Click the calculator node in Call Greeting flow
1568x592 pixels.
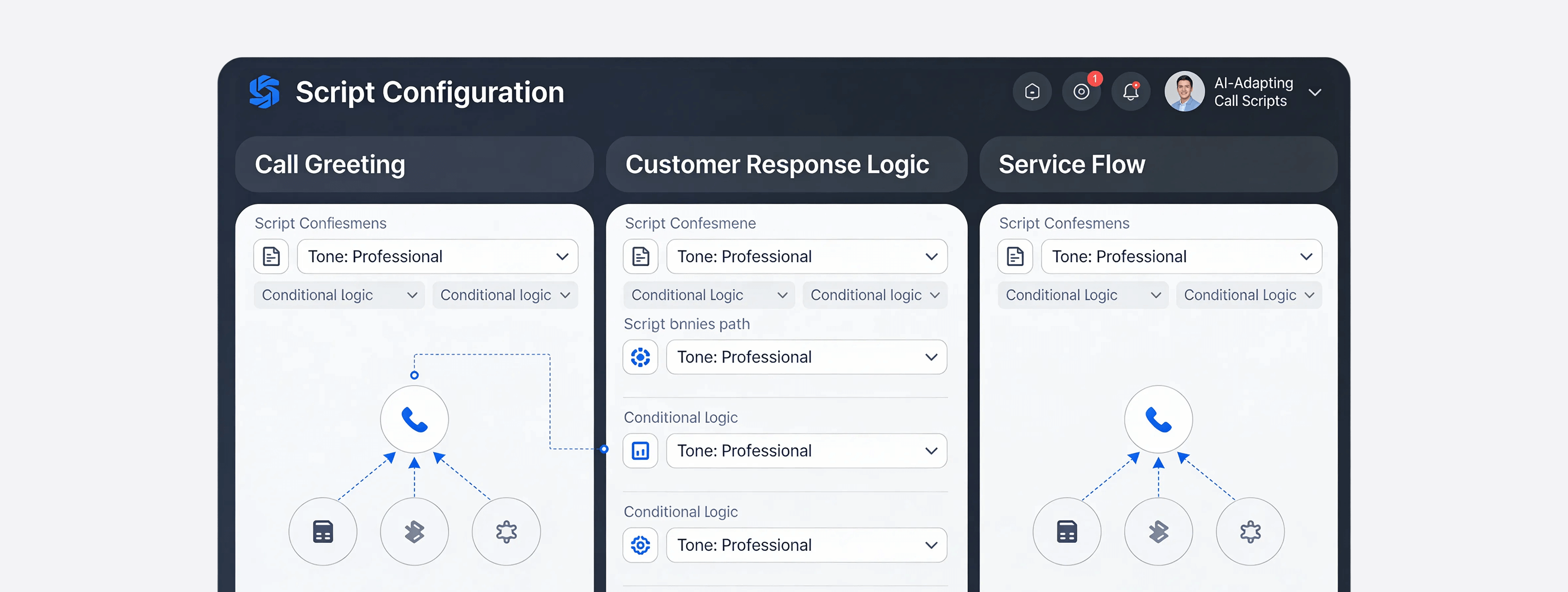click(x=323, y=532)
